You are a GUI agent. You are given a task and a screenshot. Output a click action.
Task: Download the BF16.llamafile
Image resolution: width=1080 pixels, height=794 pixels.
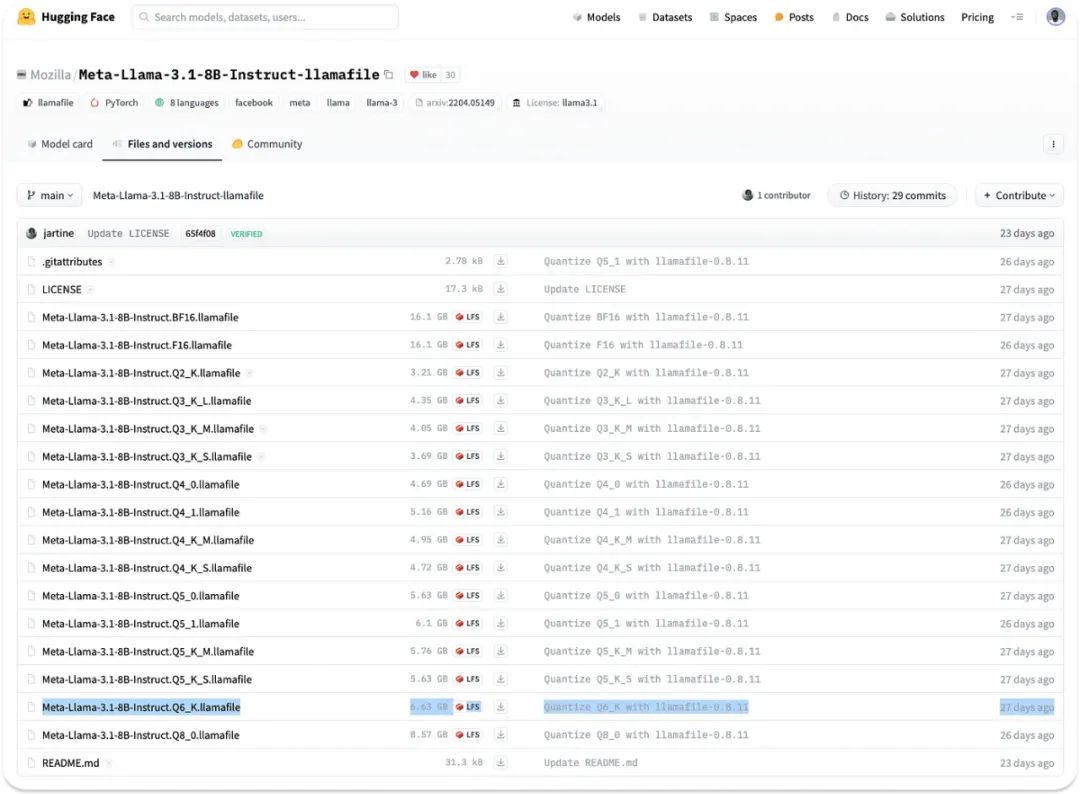(501, 317)
